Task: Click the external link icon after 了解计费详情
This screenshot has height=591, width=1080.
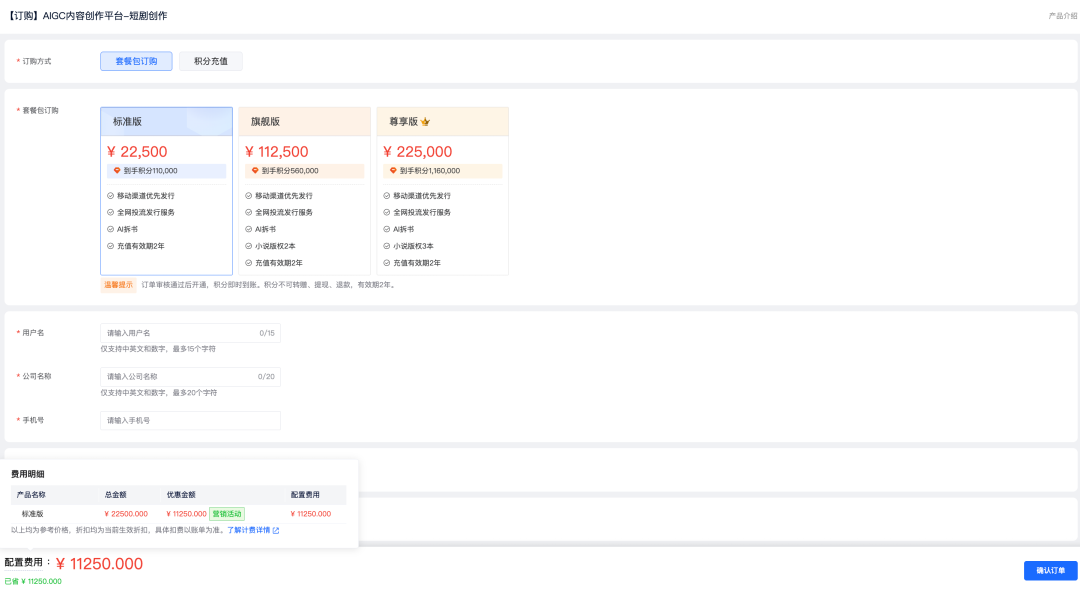Action: pyautogui.click(x=276, y=530)
